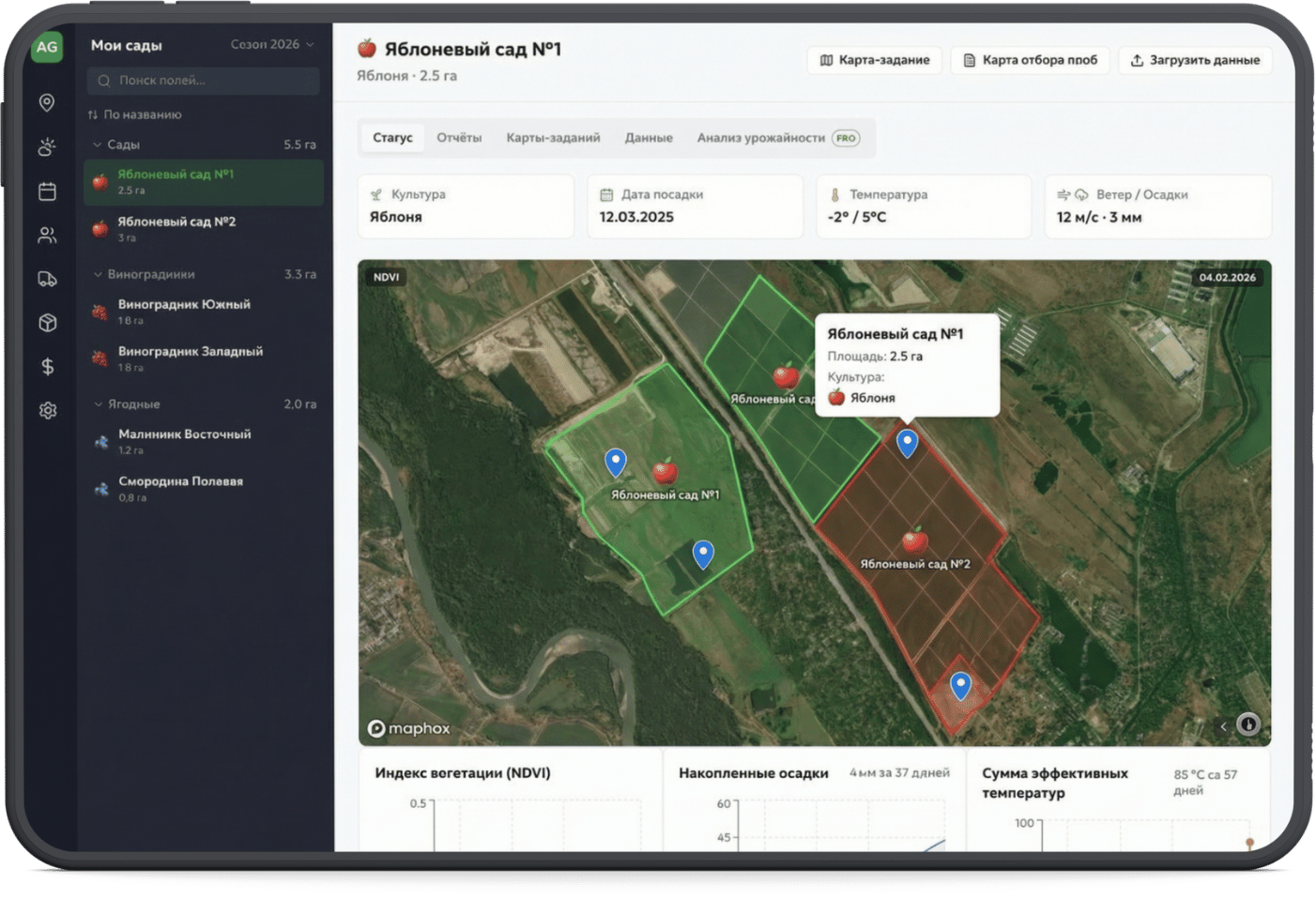Open the dollar finance icon

(x=47, y=367)
